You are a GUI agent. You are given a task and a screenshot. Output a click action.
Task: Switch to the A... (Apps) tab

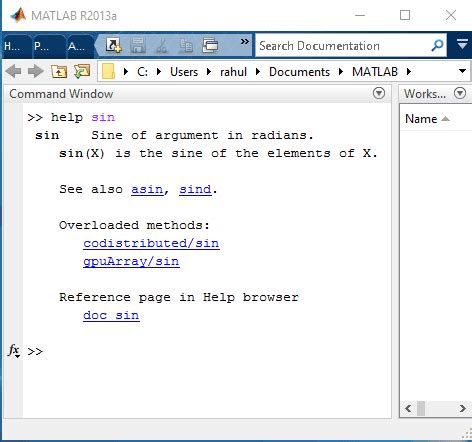click(80, 46)
